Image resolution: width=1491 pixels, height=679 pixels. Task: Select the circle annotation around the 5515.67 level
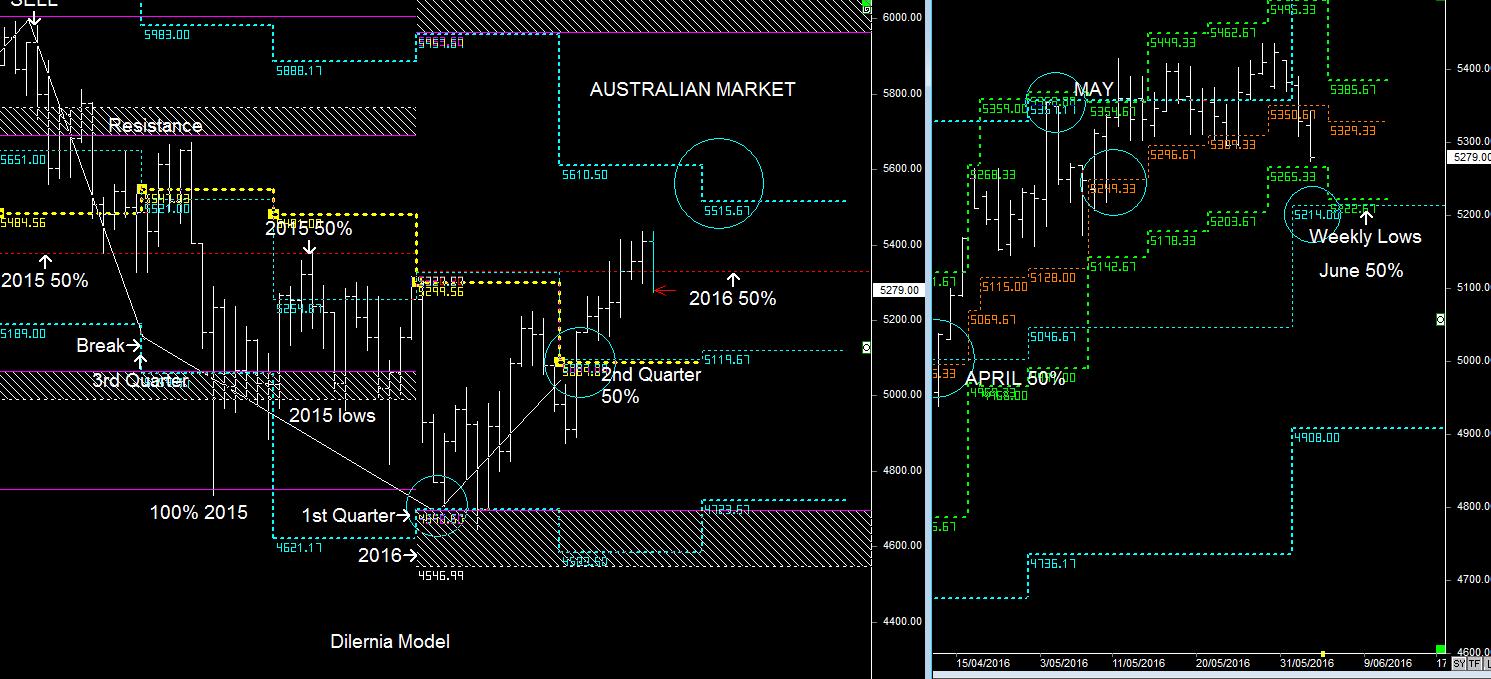(x=718, y=182)
